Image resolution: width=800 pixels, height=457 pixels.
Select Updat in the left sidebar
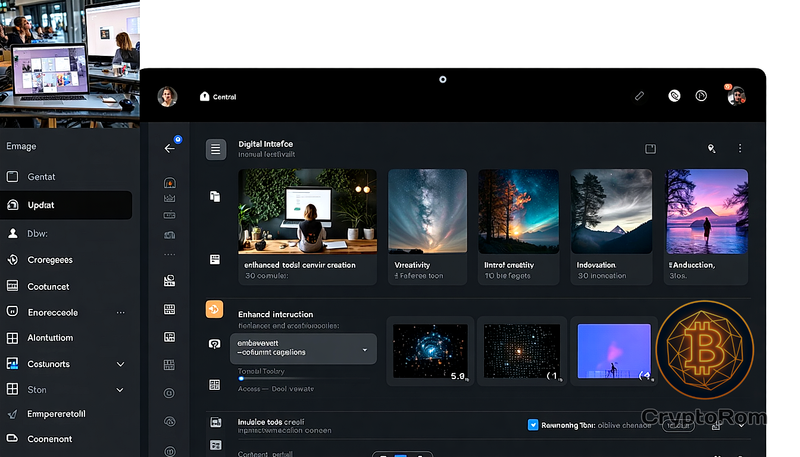click(x=66, y=205)
